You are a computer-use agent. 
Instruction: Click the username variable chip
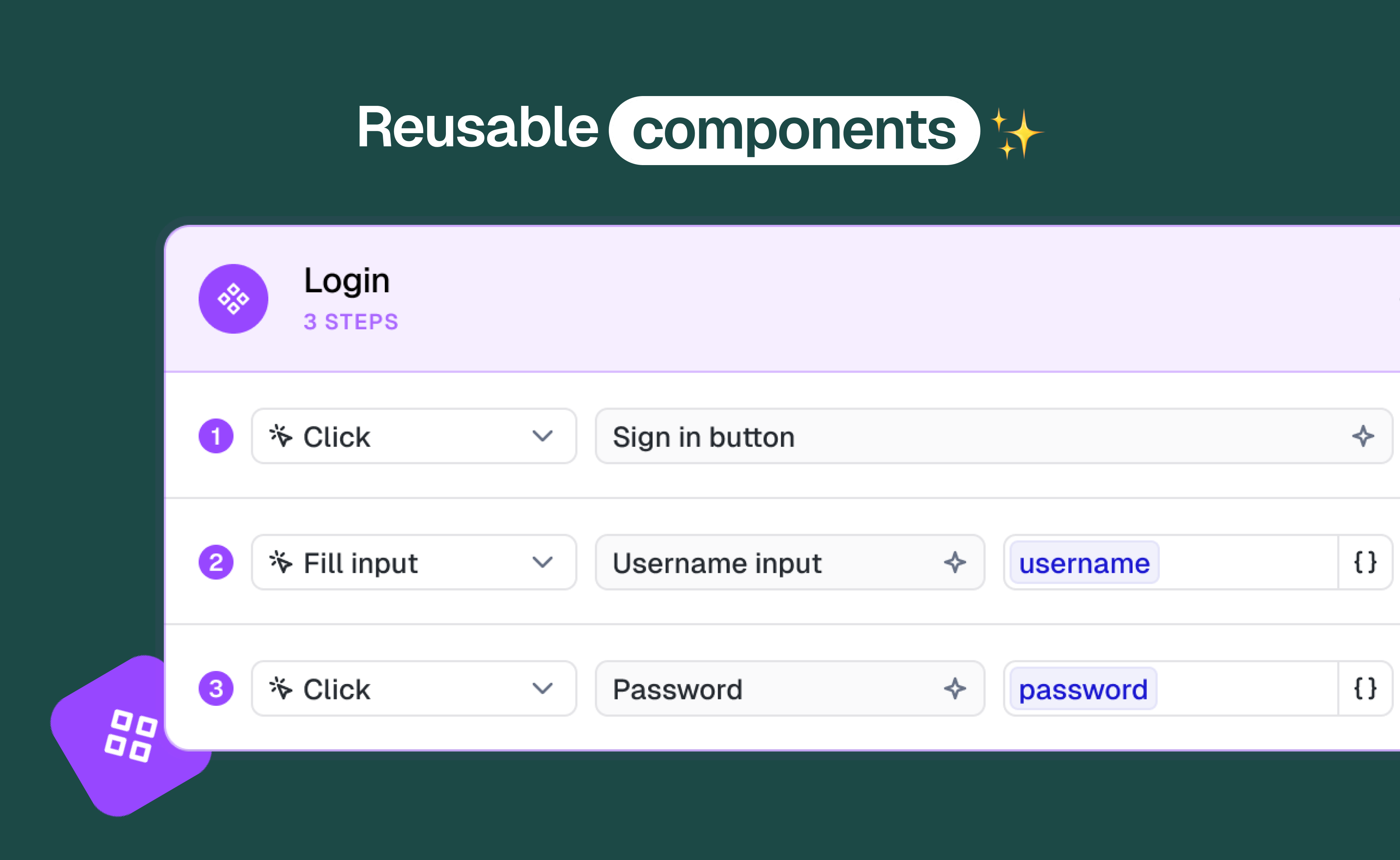coord(1084,562)
